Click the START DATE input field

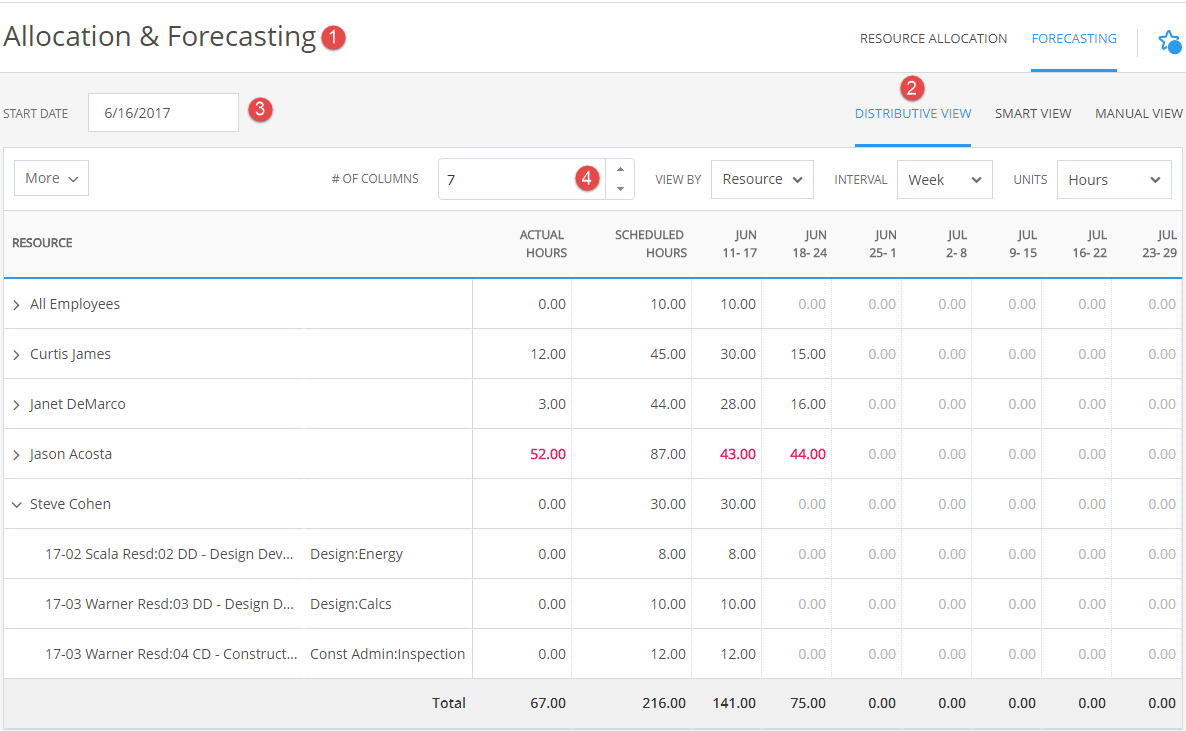point(162,112)
